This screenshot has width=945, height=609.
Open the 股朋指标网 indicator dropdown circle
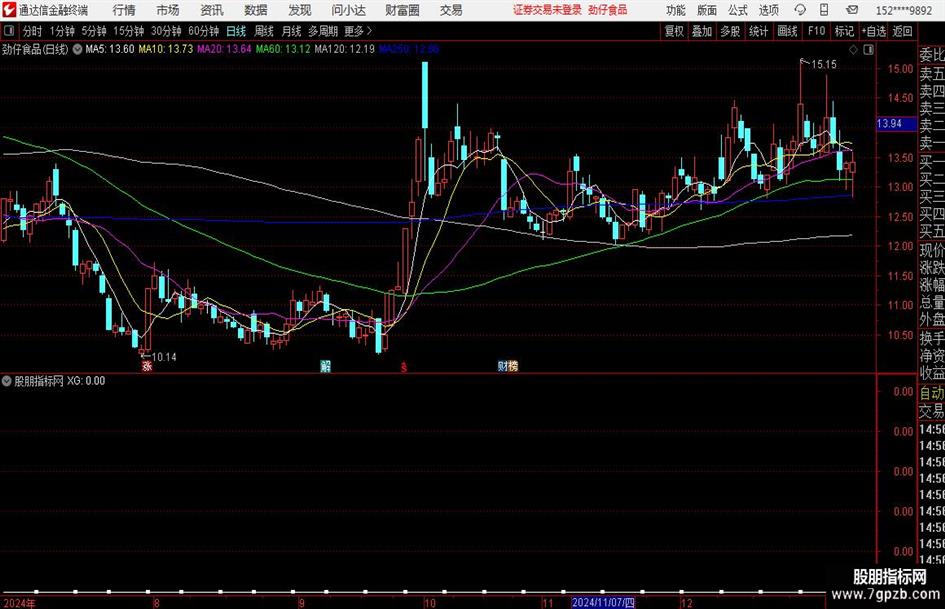coord(7,381)
